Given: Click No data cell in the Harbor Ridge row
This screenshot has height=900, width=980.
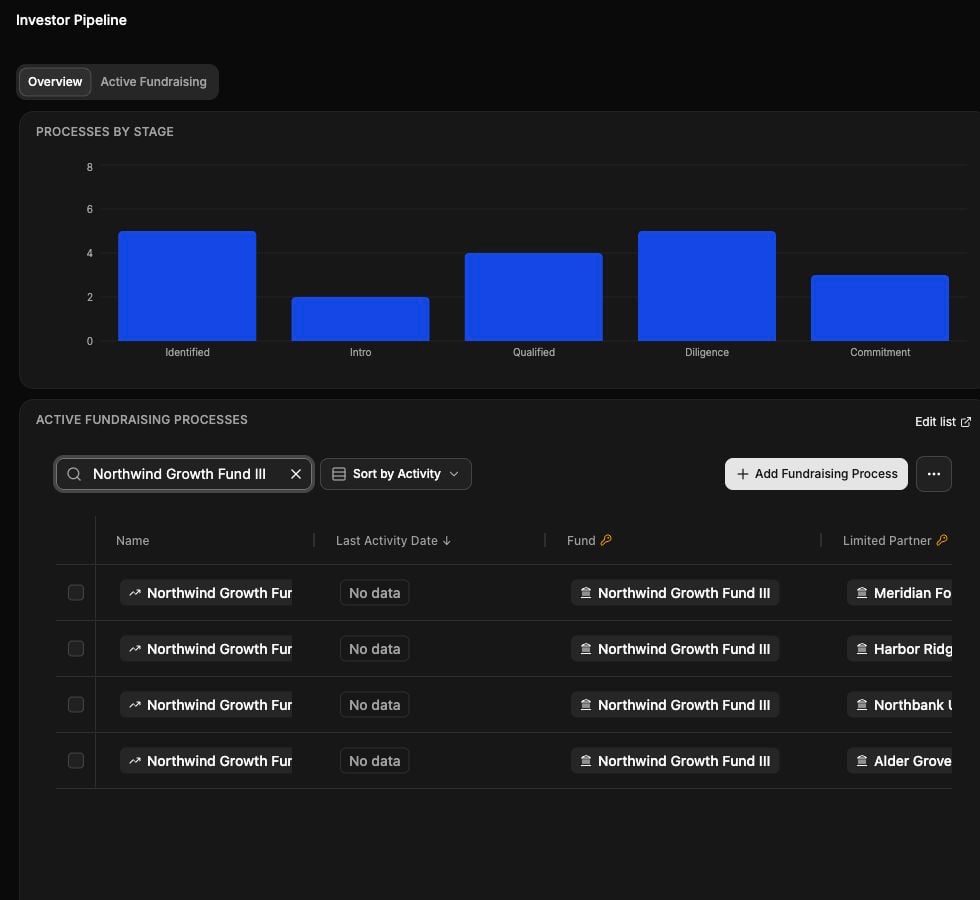Looking at the screenshot, I should [x=374, y=649].
